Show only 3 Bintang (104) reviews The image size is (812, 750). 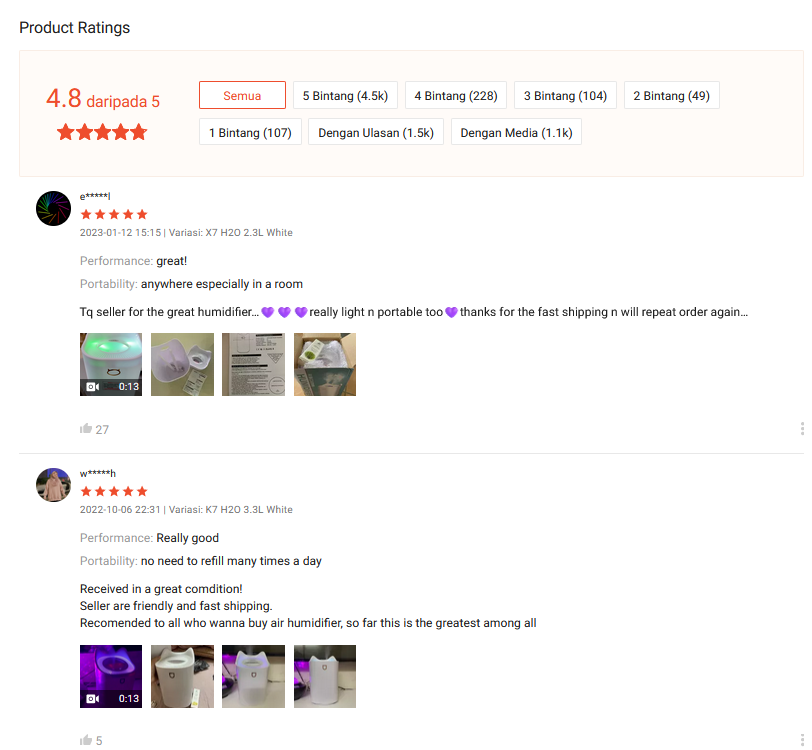[x=565, y=95]
